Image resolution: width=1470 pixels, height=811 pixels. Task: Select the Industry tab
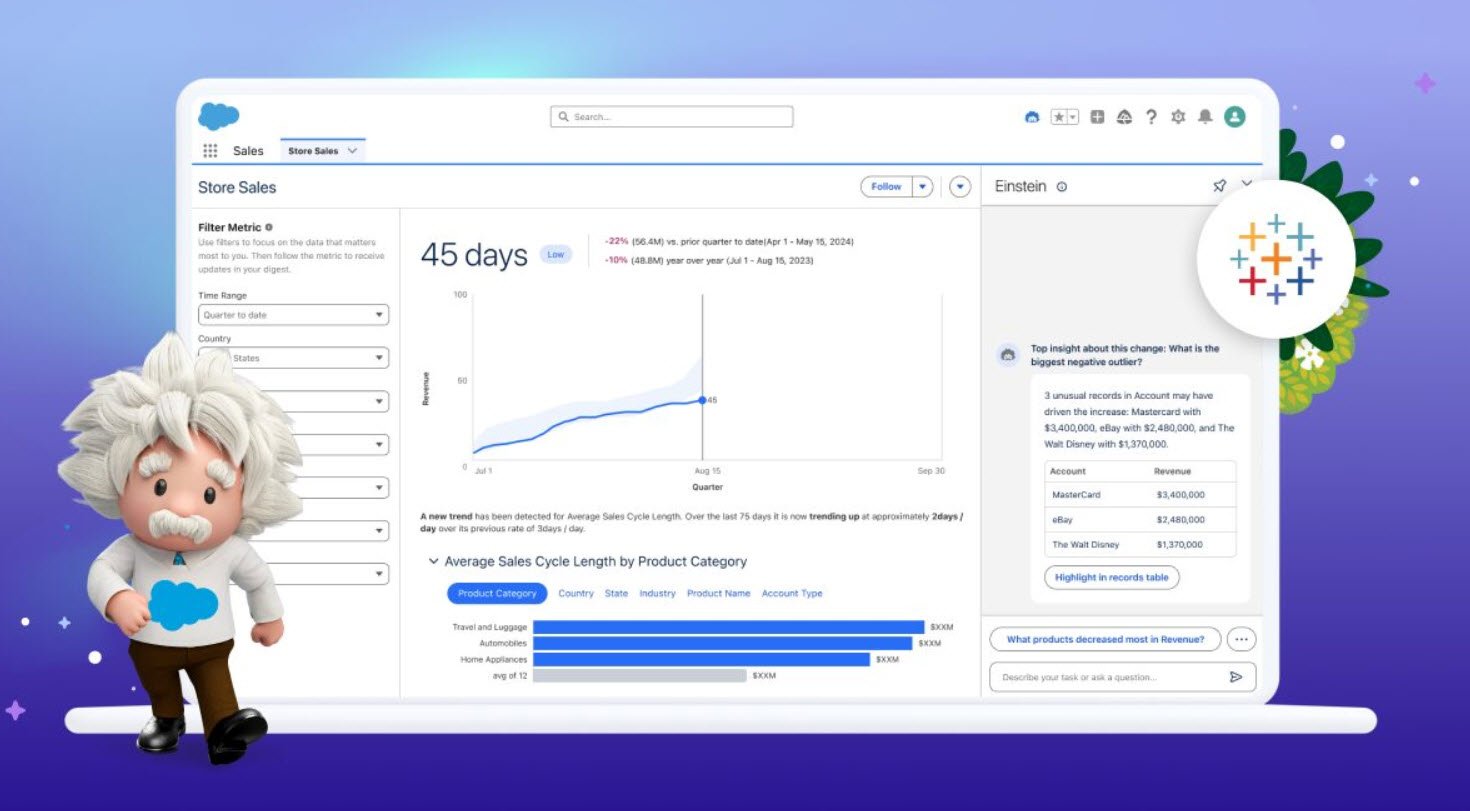(657, 593)
